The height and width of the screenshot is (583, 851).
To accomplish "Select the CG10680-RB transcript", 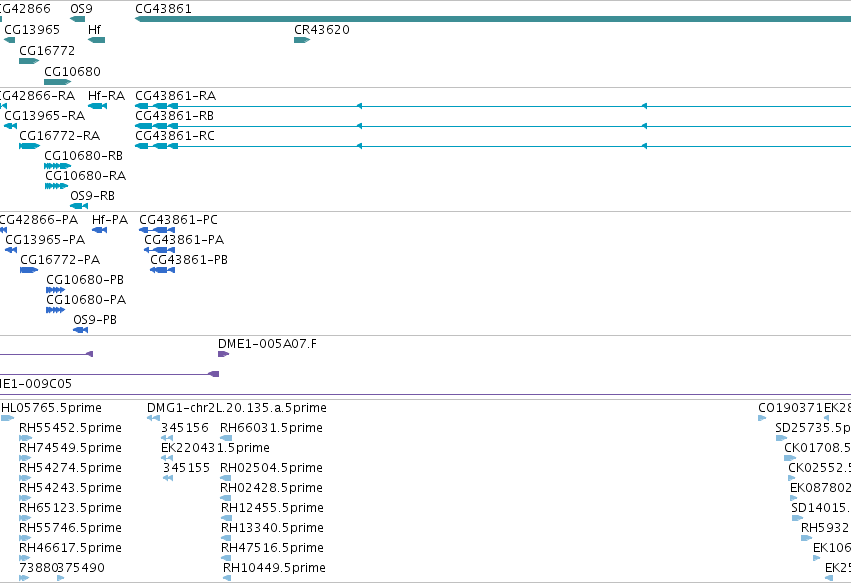I will click(58, 166).
